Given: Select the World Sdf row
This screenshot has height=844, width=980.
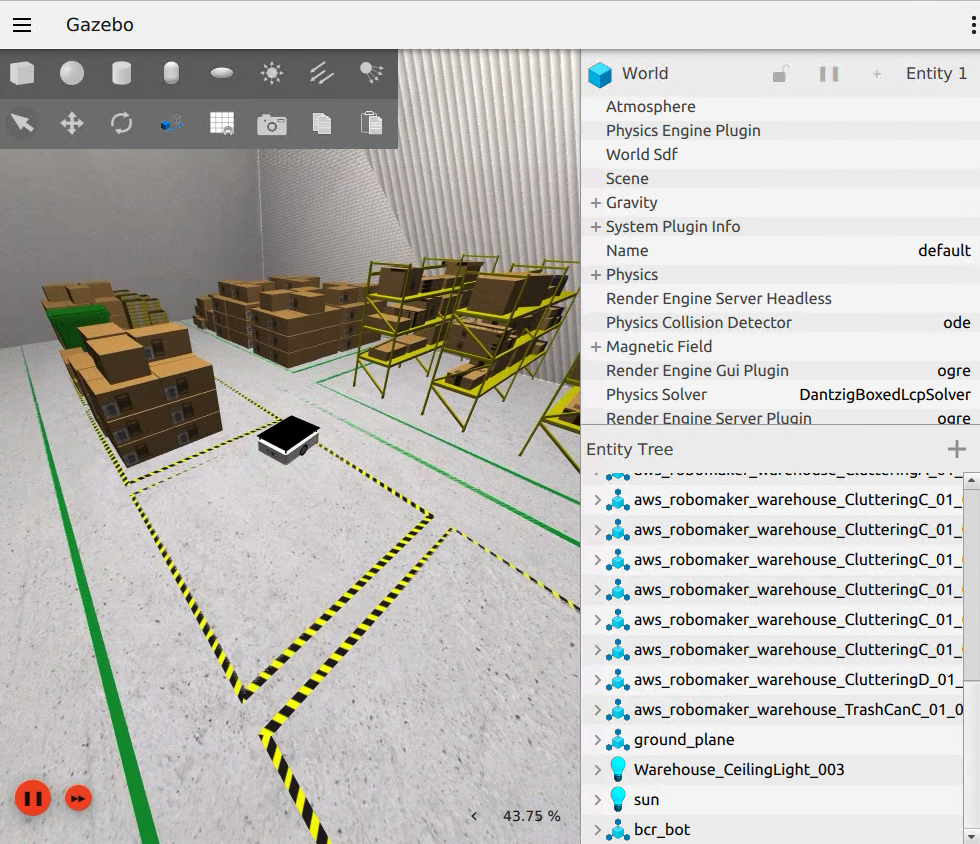Looking at the screenshot, I should click(x=780, y=154).
